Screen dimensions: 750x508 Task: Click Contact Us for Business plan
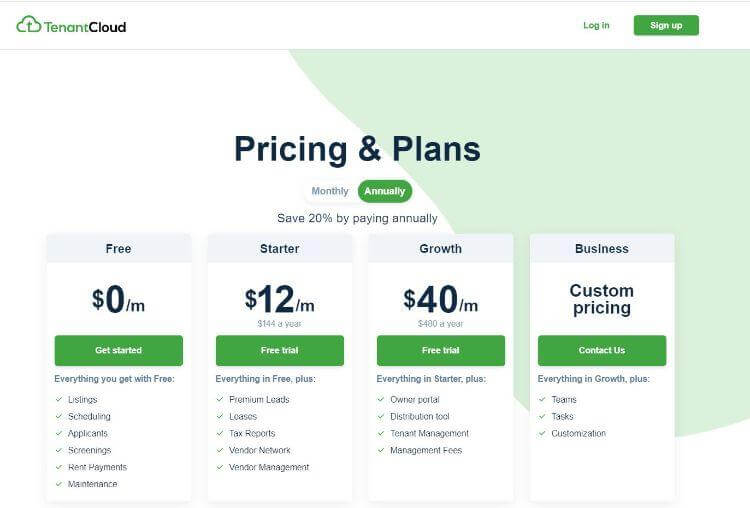[602, 350]
